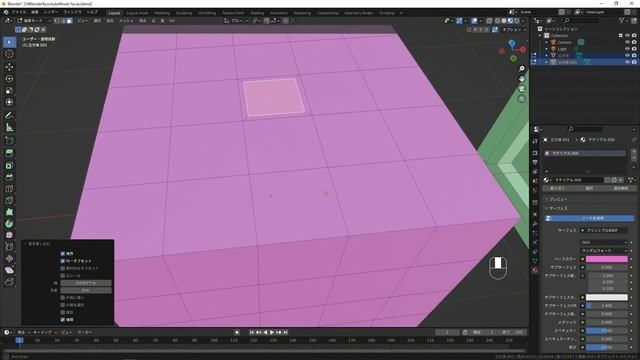Select the Cursor tool in viewport toolbar

point(9,54)
